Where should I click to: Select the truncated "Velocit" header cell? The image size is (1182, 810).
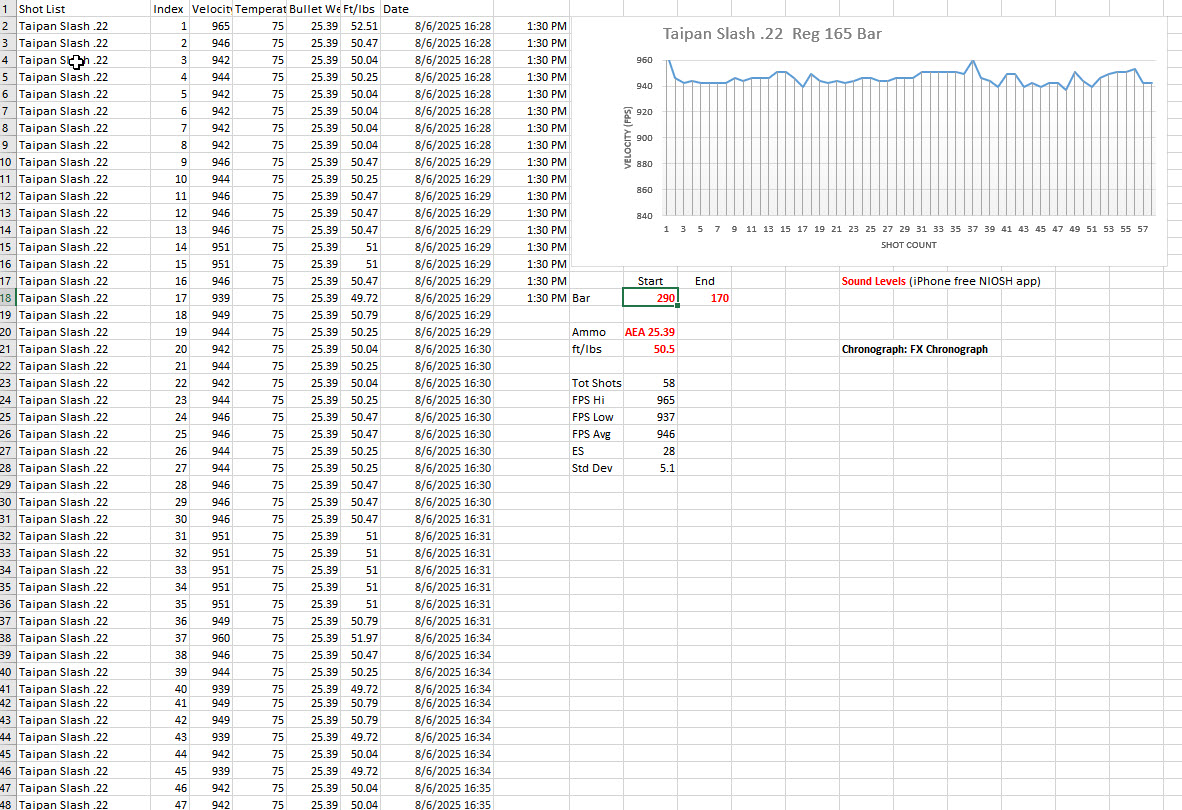click(211, 9)
